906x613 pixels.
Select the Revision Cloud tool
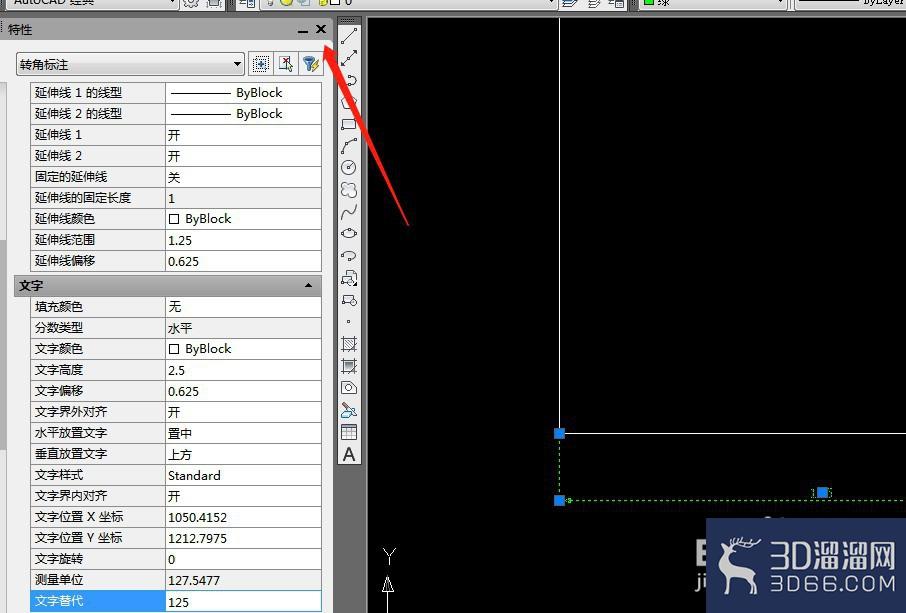click(349, 190)
